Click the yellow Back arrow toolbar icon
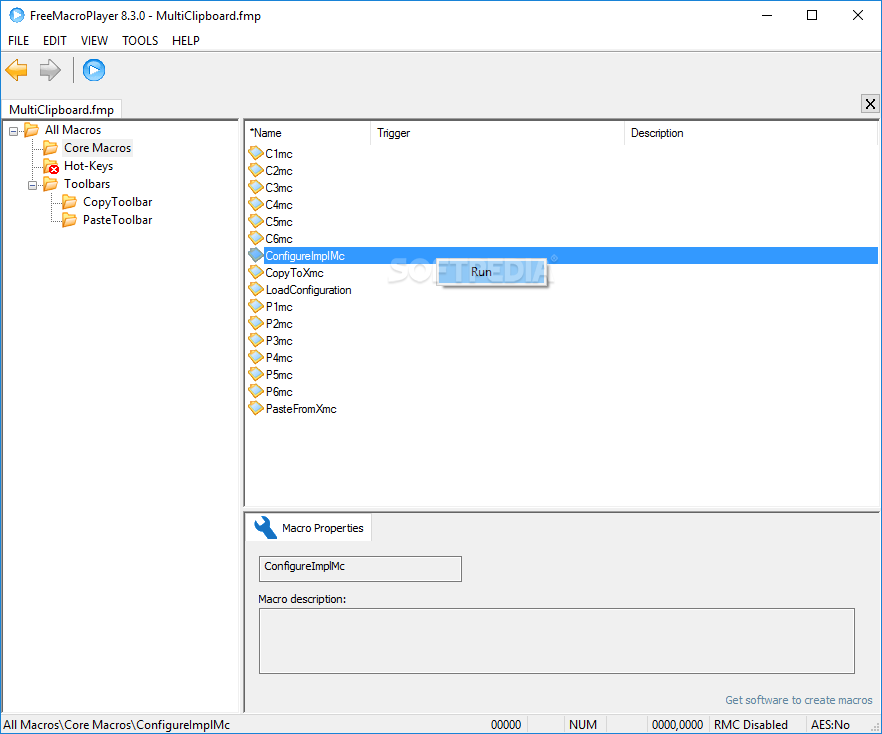 coord(16,70)
